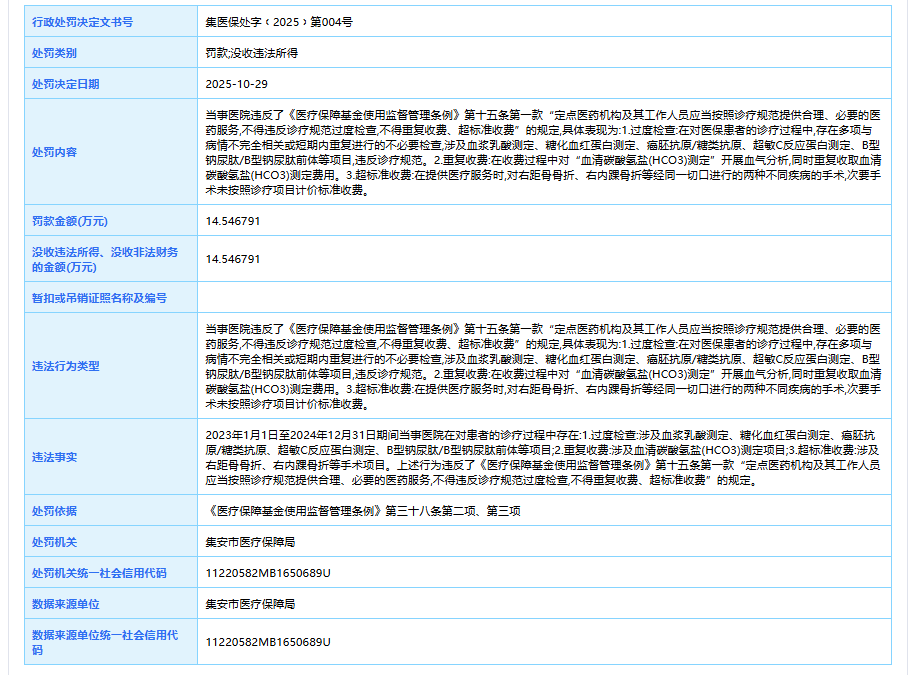Click the 违法事实 row label
921x675 pixels.
[54, 457]
